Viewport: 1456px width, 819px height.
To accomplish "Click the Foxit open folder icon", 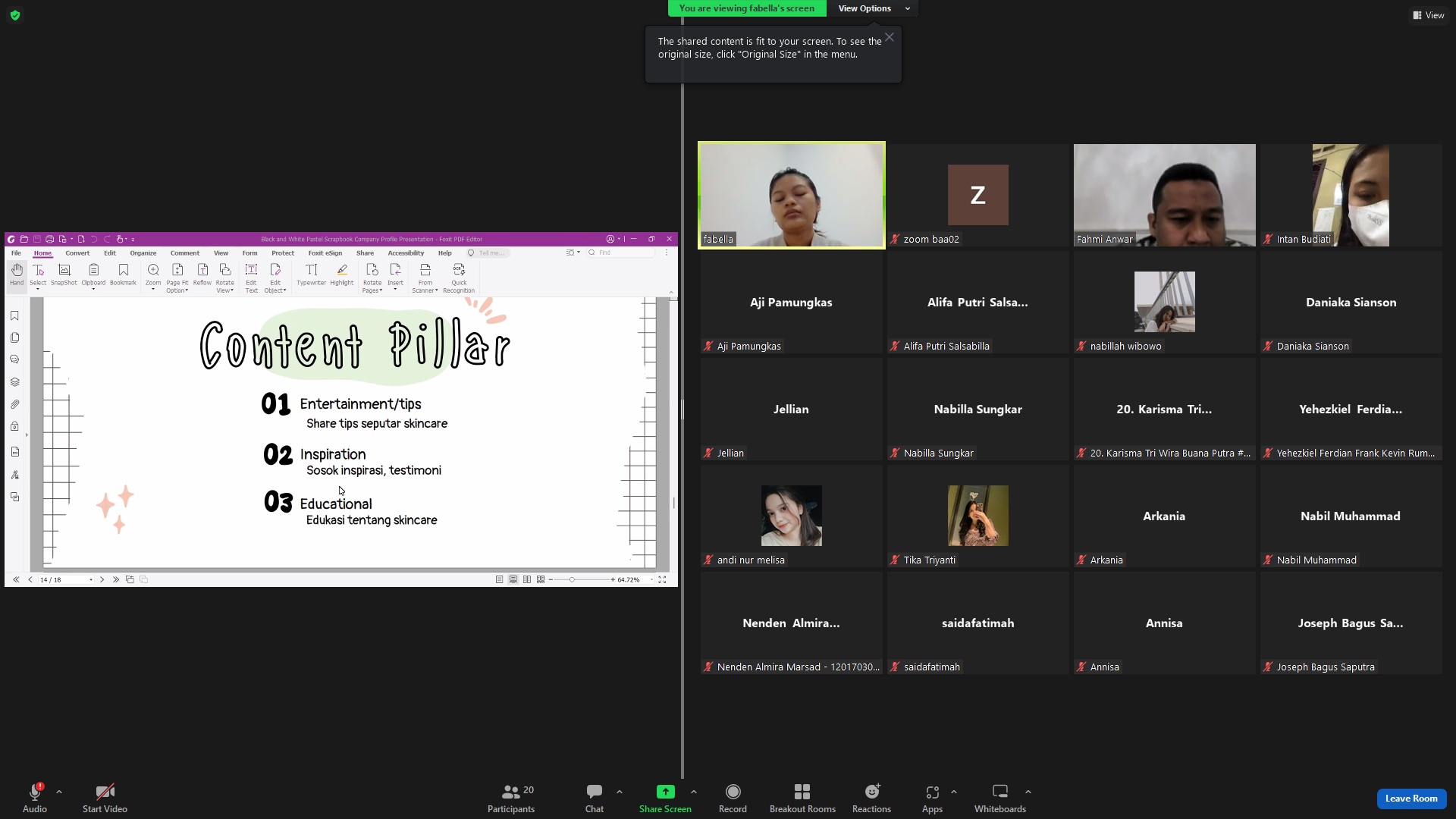I will (x=24, y=239).
